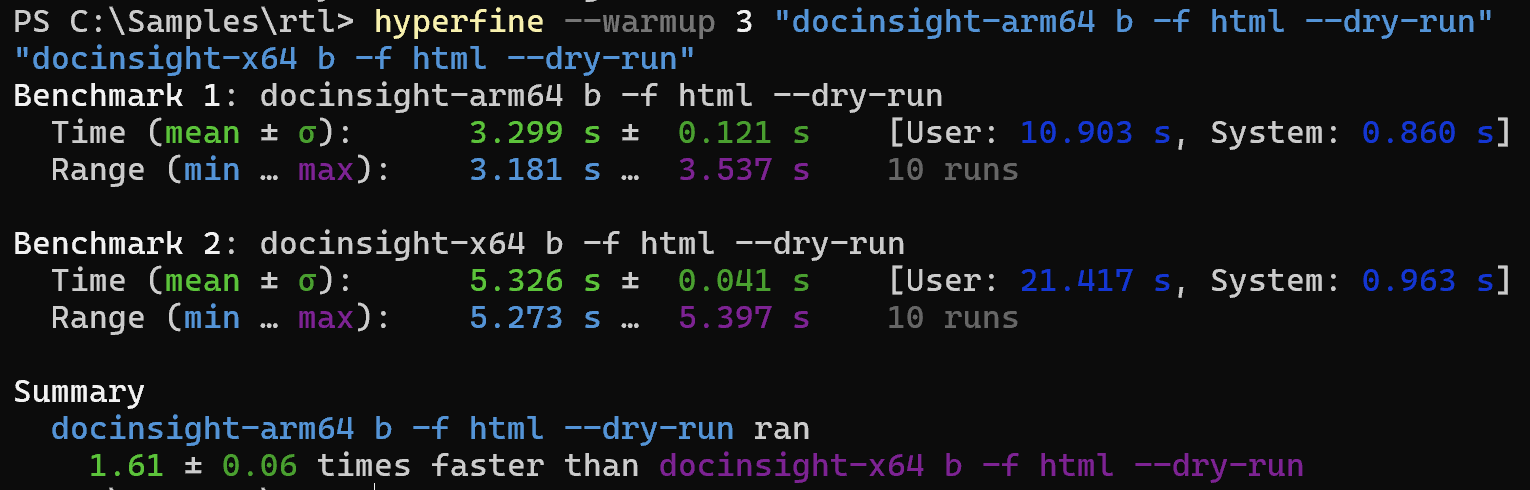1530x490 pixels.
Task: Click the Summary heading
Action: pos(79,391)
